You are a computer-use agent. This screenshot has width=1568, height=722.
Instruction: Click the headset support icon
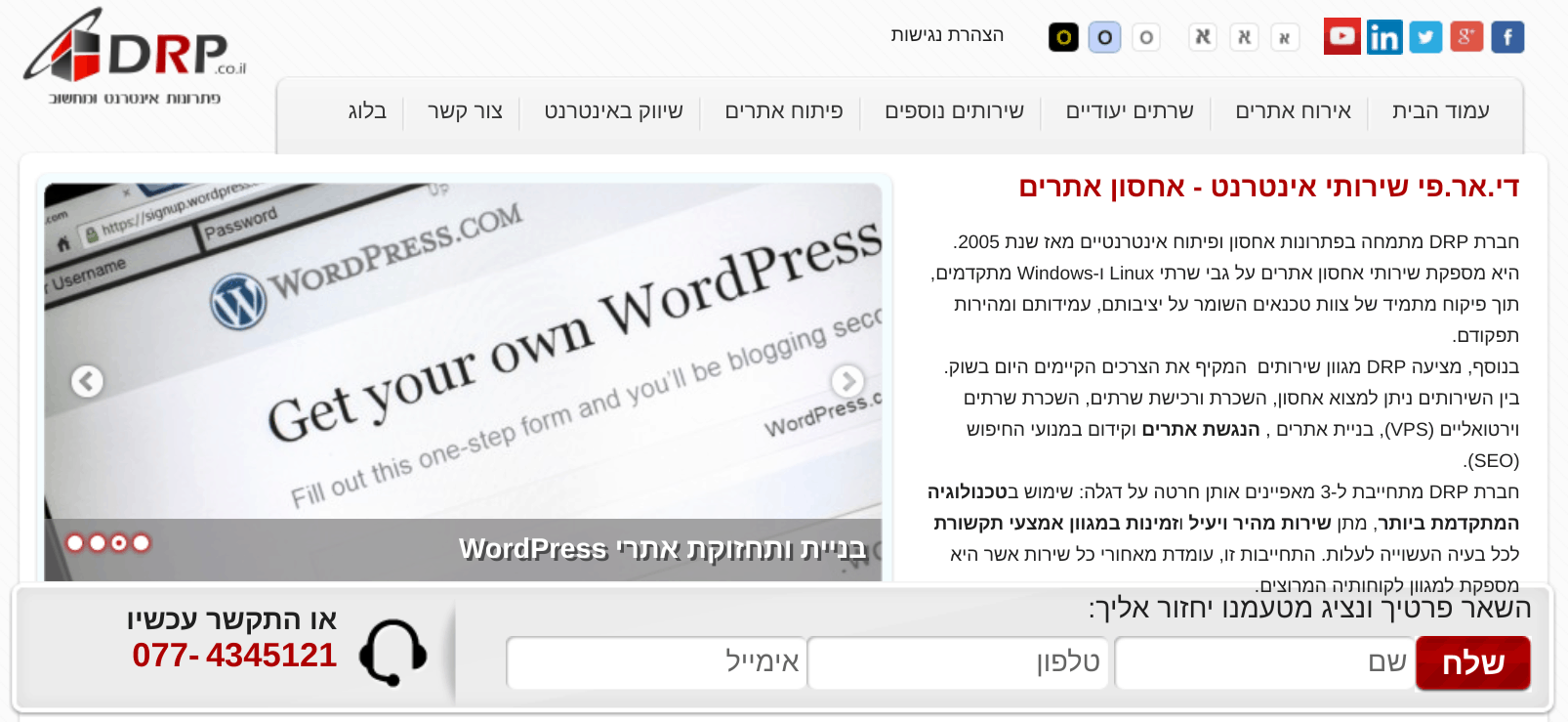coord(392,652)
